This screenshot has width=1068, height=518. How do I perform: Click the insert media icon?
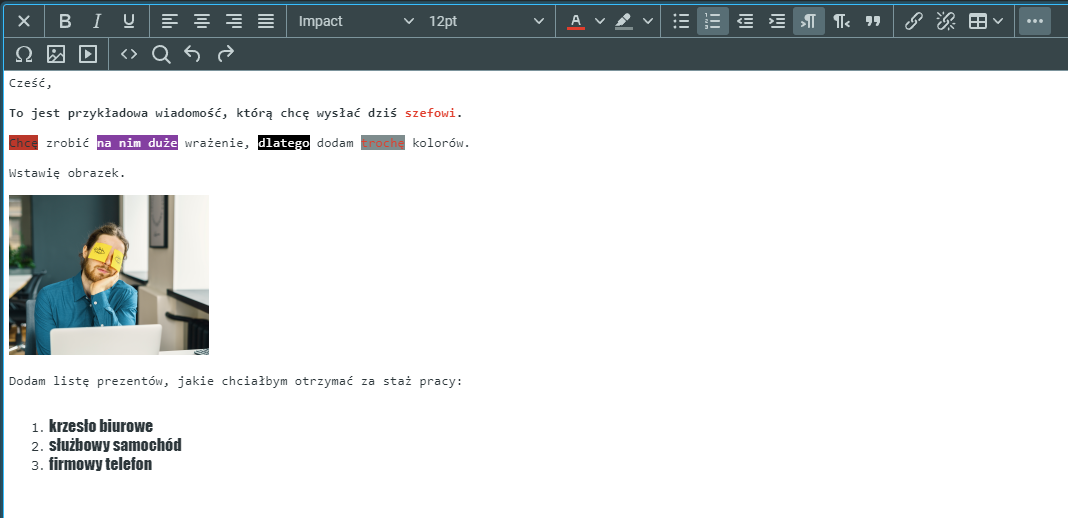click(88, 54)
